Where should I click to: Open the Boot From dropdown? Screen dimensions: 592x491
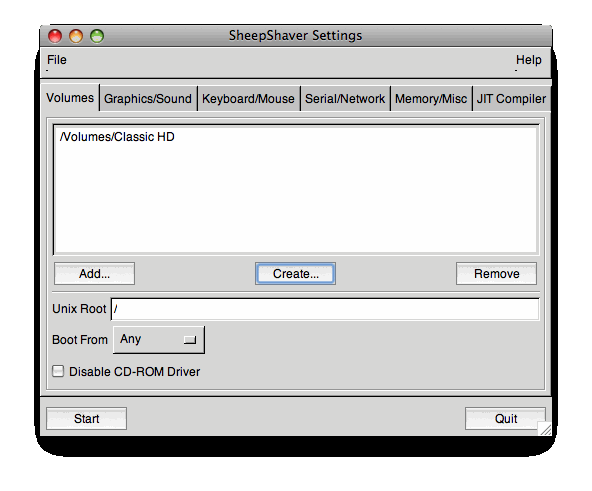pos(159,340)
